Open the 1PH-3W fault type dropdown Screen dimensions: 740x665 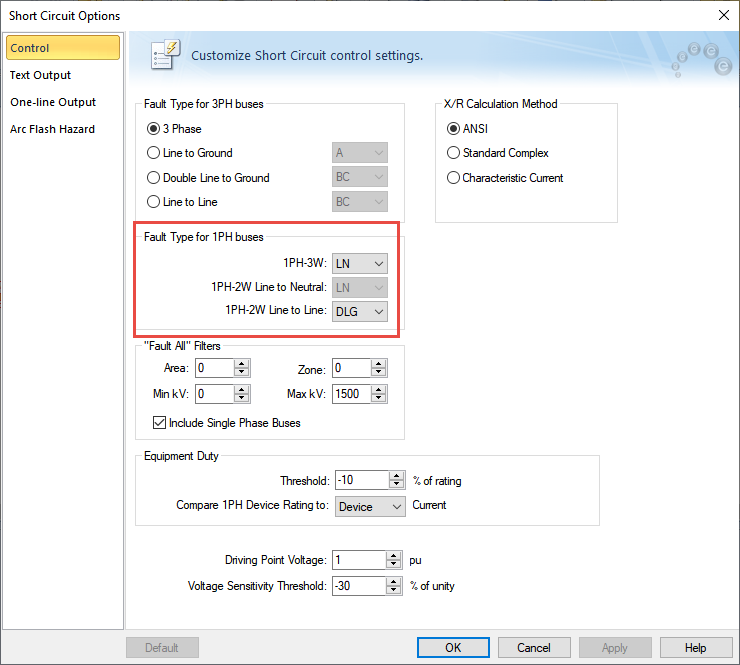click(360, 263)
